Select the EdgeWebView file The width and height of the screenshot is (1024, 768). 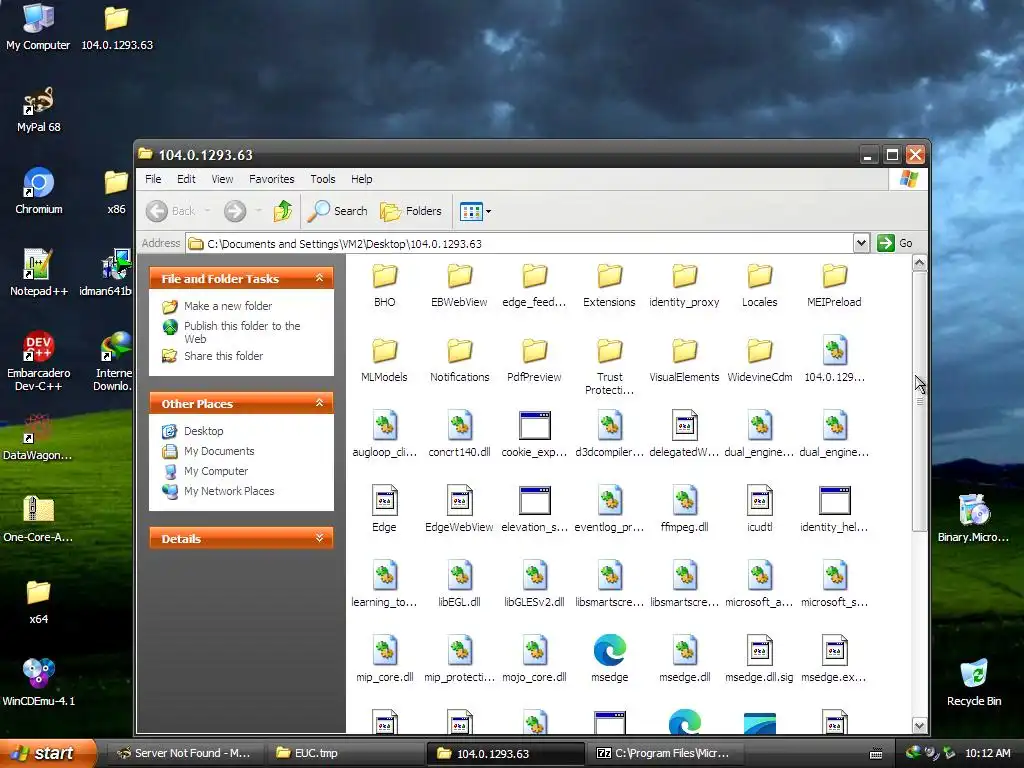click(x=459, y=509)
